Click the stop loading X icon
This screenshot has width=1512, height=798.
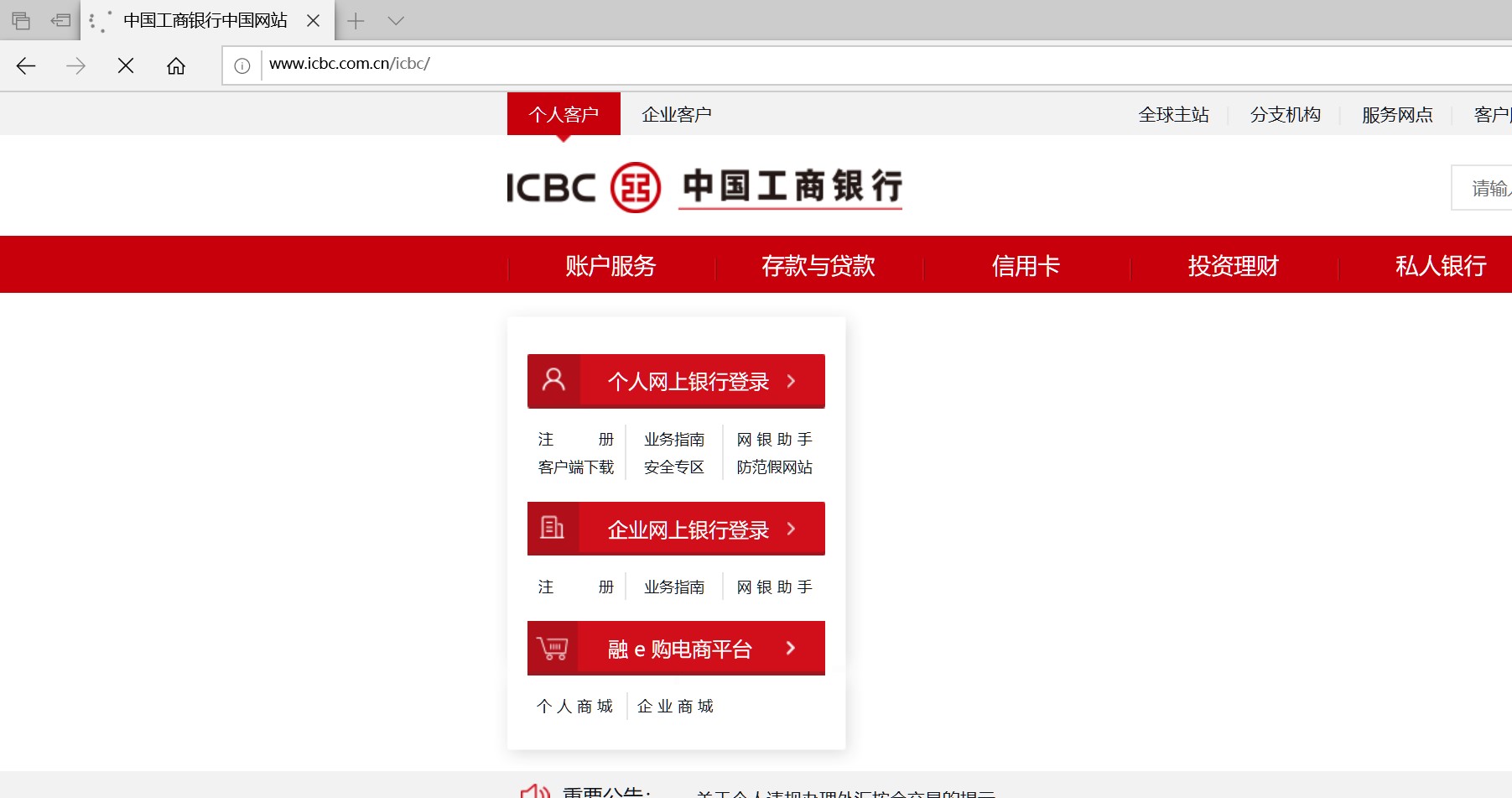click(x=126, y=65)
